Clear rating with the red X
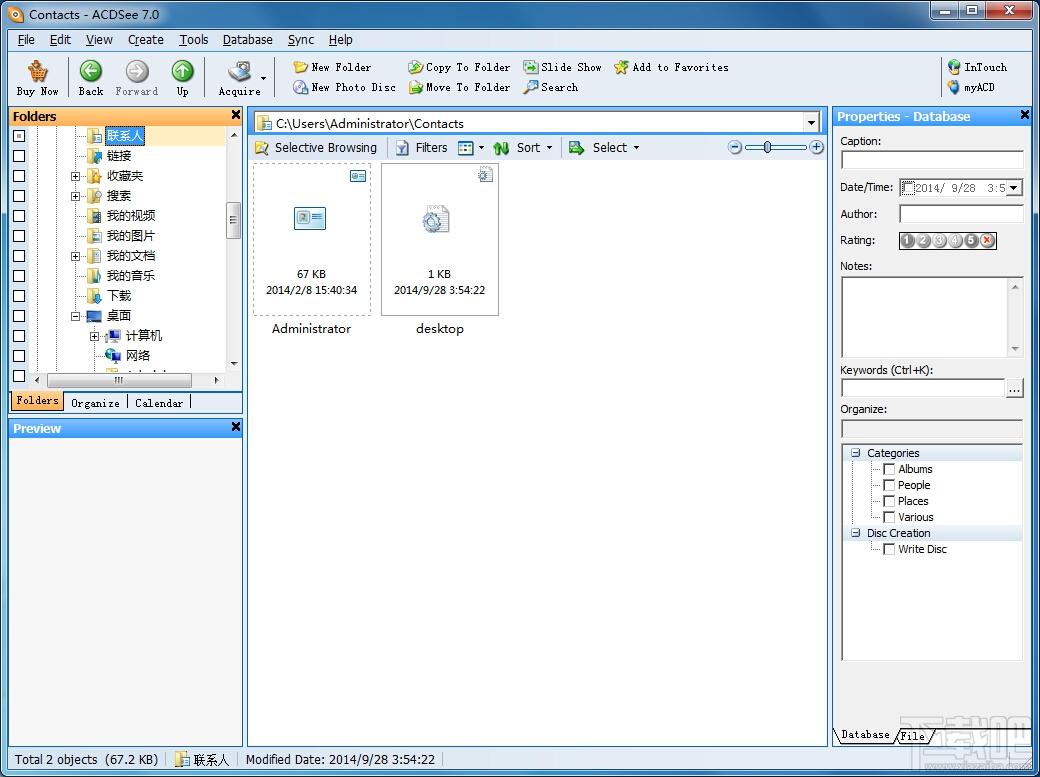 pyautogui.click(x=987, y=240)
